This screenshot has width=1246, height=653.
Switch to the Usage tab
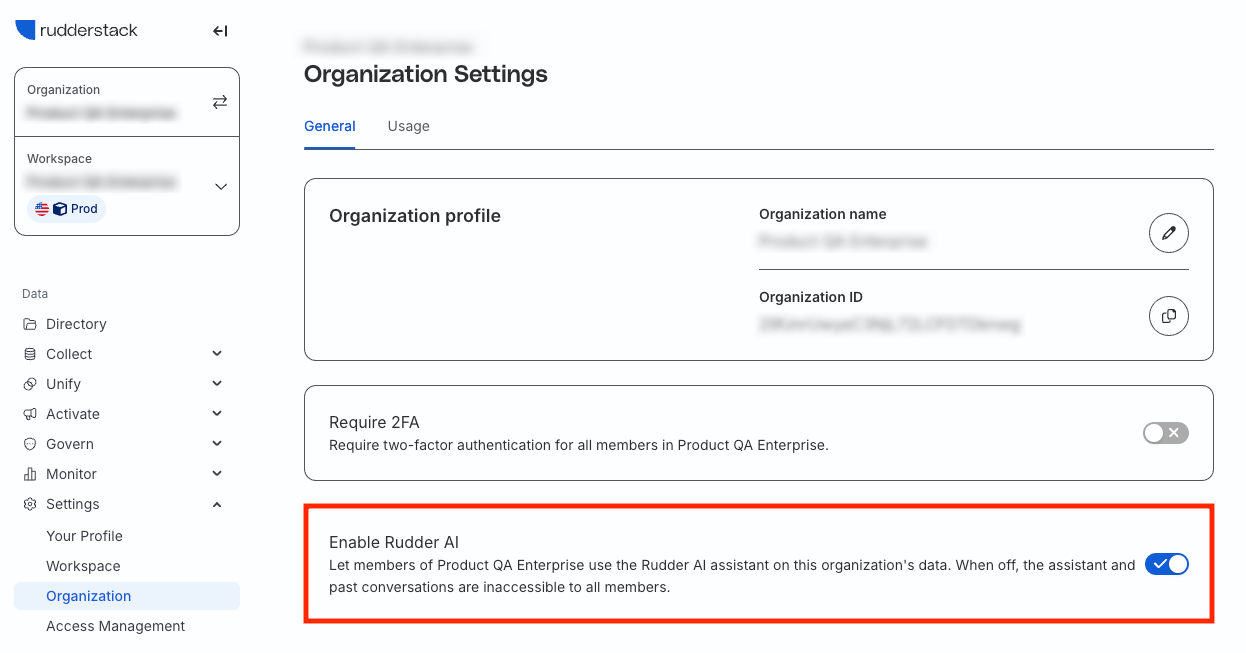coord(409,126)
